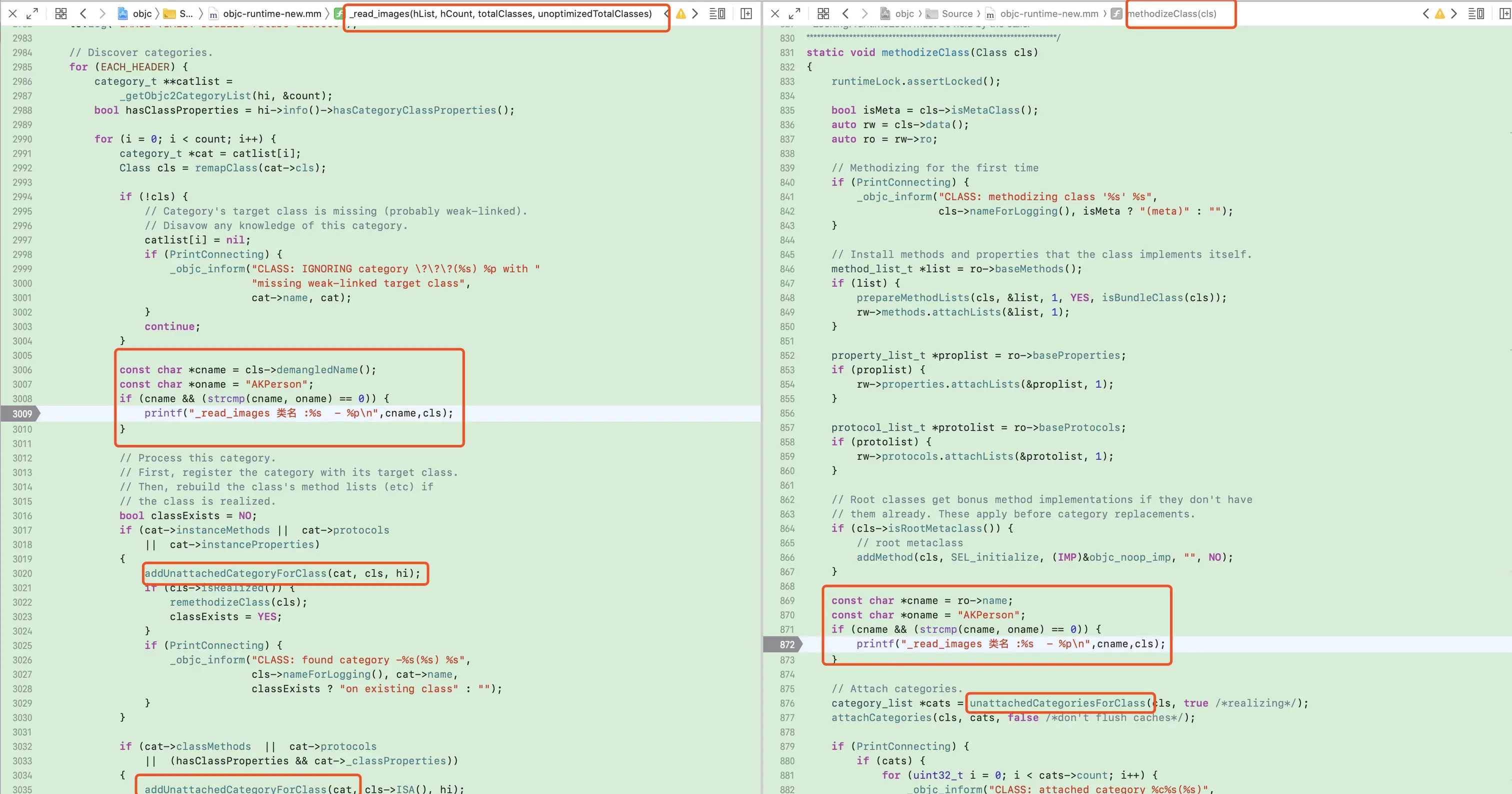Click the highlighted line 872 gutter marker
This screenshot has height=794, width=1512.
[x=784, y=644]
